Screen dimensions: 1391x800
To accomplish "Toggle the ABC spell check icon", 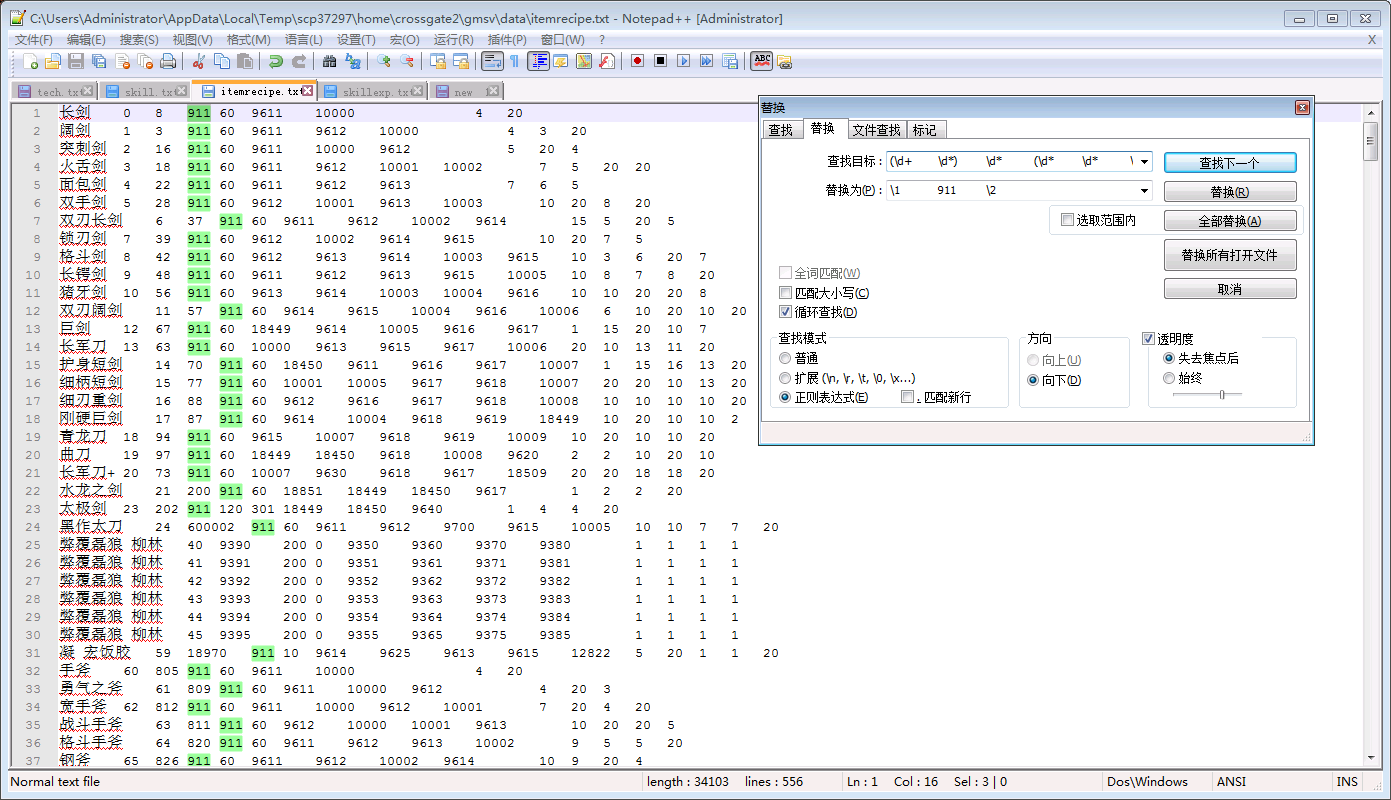I will [761, 62].
